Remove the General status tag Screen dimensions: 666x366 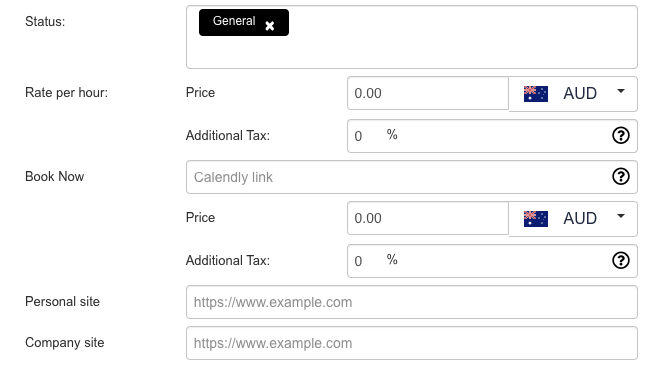click(x=269, y=26)
